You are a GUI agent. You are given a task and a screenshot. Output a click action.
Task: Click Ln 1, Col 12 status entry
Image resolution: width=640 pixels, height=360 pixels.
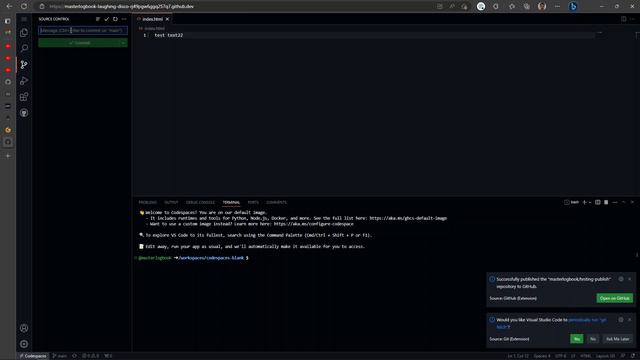coord(518,356)
